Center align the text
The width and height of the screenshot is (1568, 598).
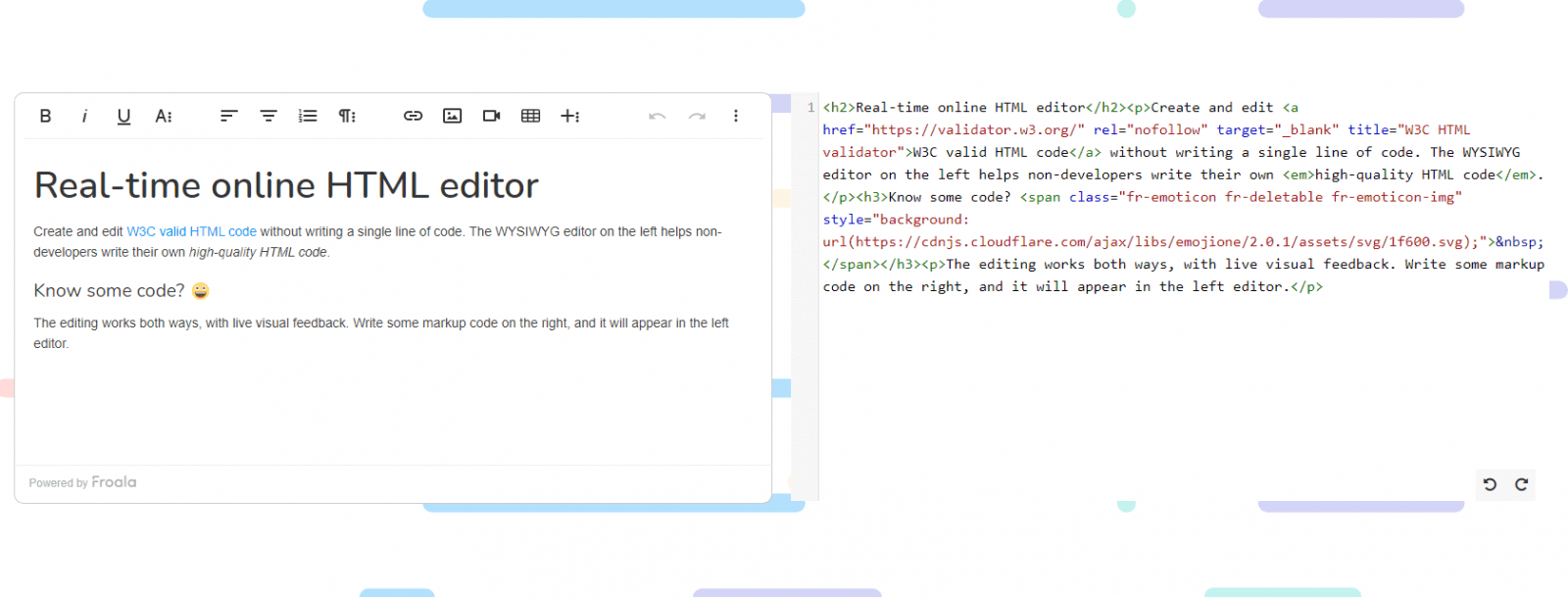pos(269,116)
